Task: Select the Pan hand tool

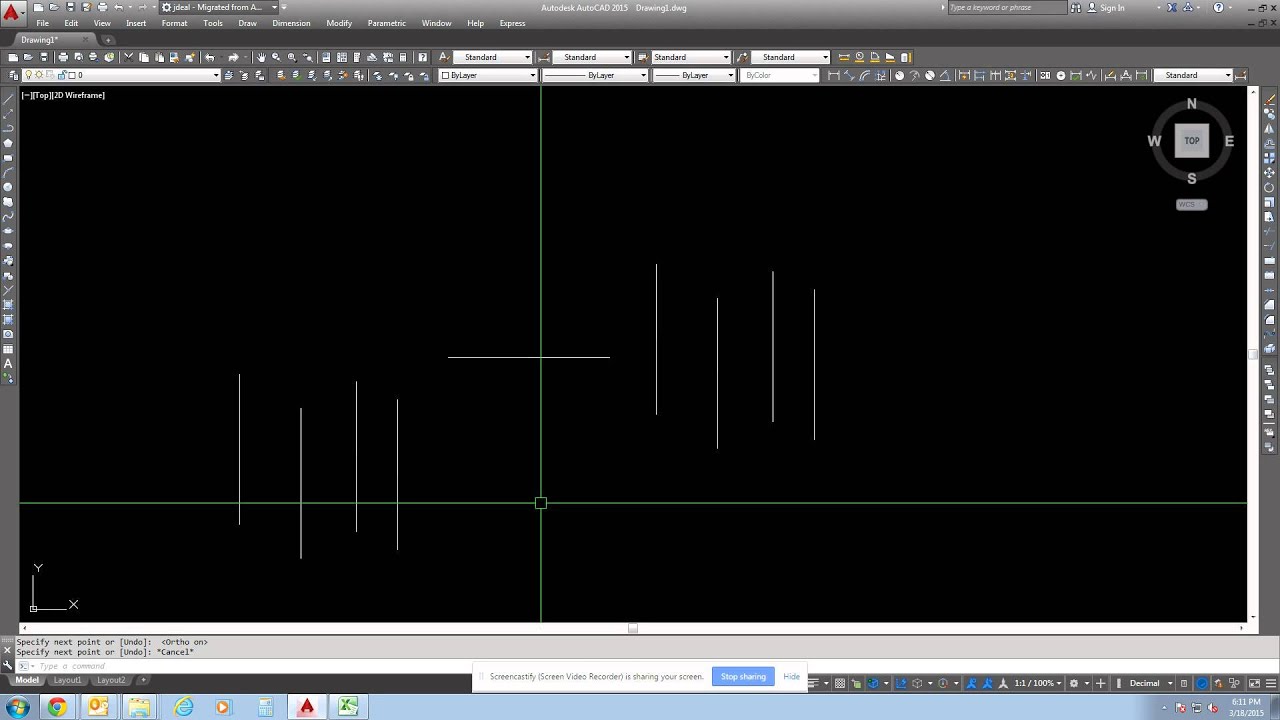Action: (261, 57)
